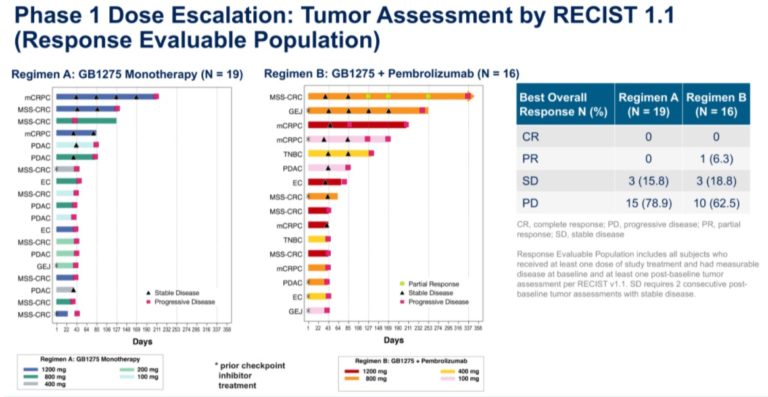768x397 pixels.
Task: Click the Regimen B legend 1200 mg red swatch
Action: [352, 372]
